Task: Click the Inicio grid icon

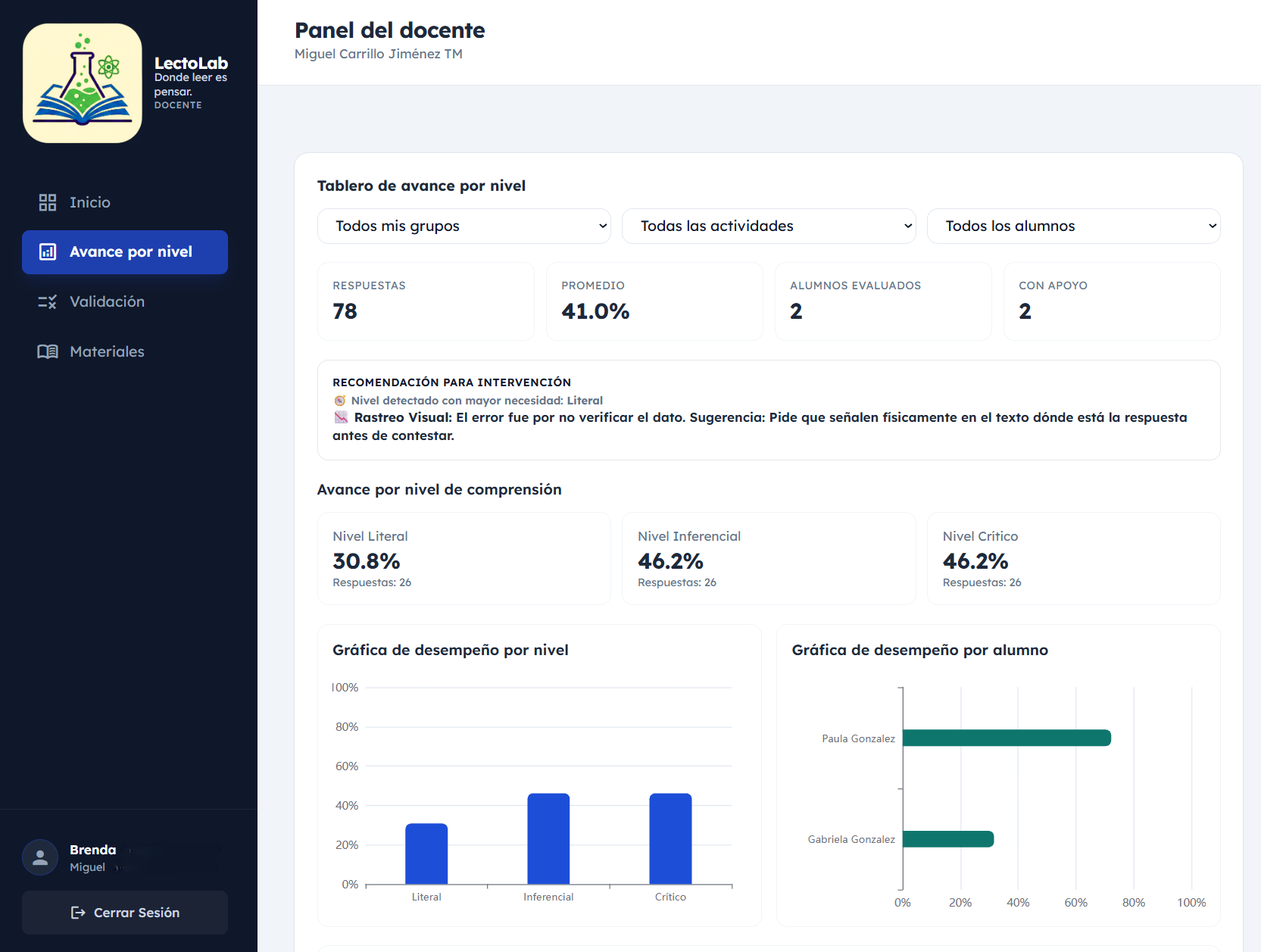Action: coord(48,202)
